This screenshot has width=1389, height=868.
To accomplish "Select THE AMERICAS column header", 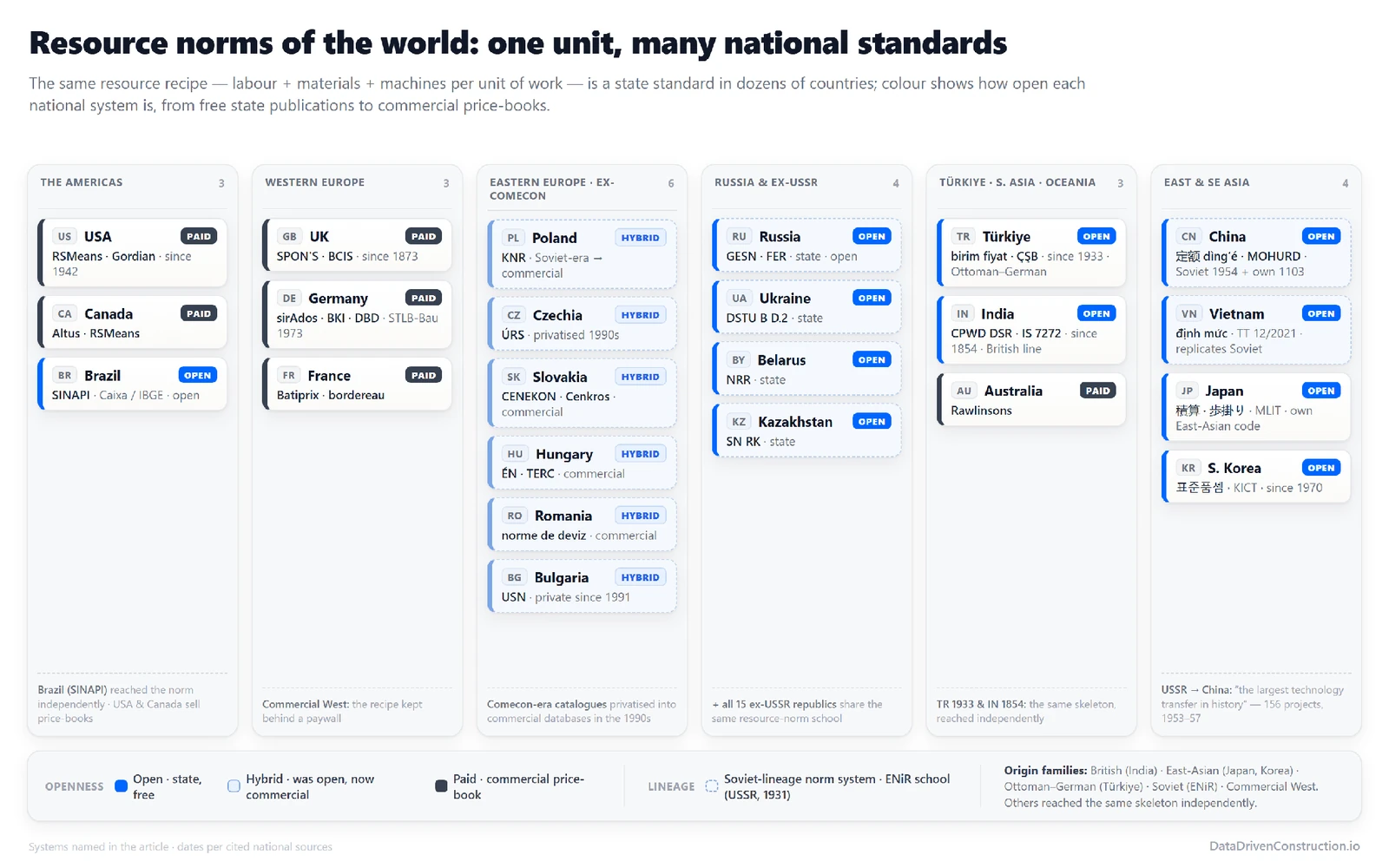I will pyautogui.click(x=82, y=182).
